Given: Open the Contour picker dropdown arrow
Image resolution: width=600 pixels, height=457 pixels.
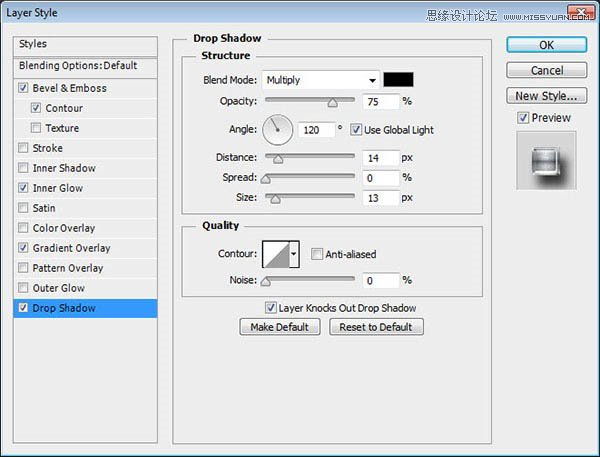Looking at the screenshot, I should [294, 254].
